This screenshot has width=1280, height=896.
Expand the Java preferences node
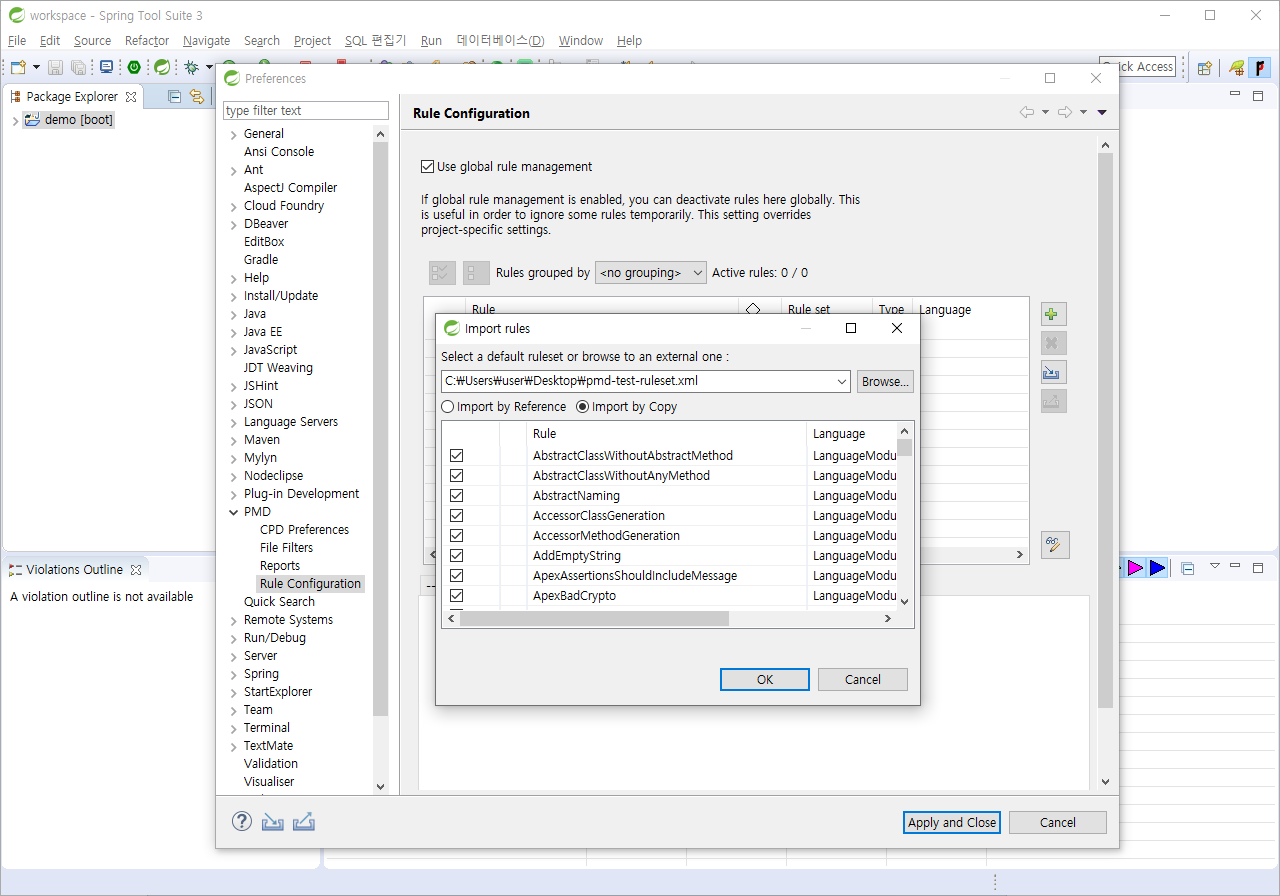point(233,314)
